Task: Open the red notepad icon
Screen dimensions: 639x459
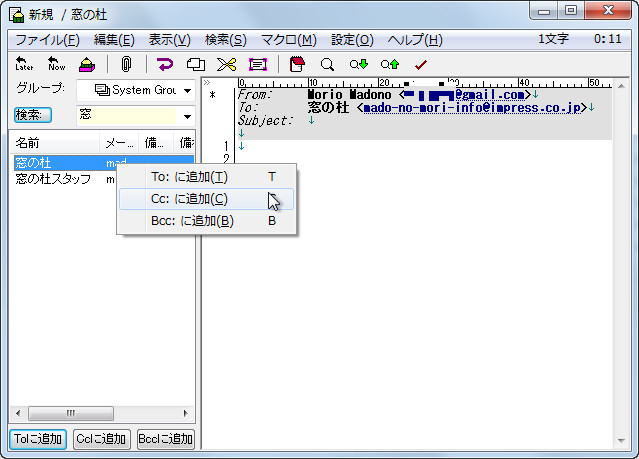Action: pyautogui.click(x=297, y=64)
